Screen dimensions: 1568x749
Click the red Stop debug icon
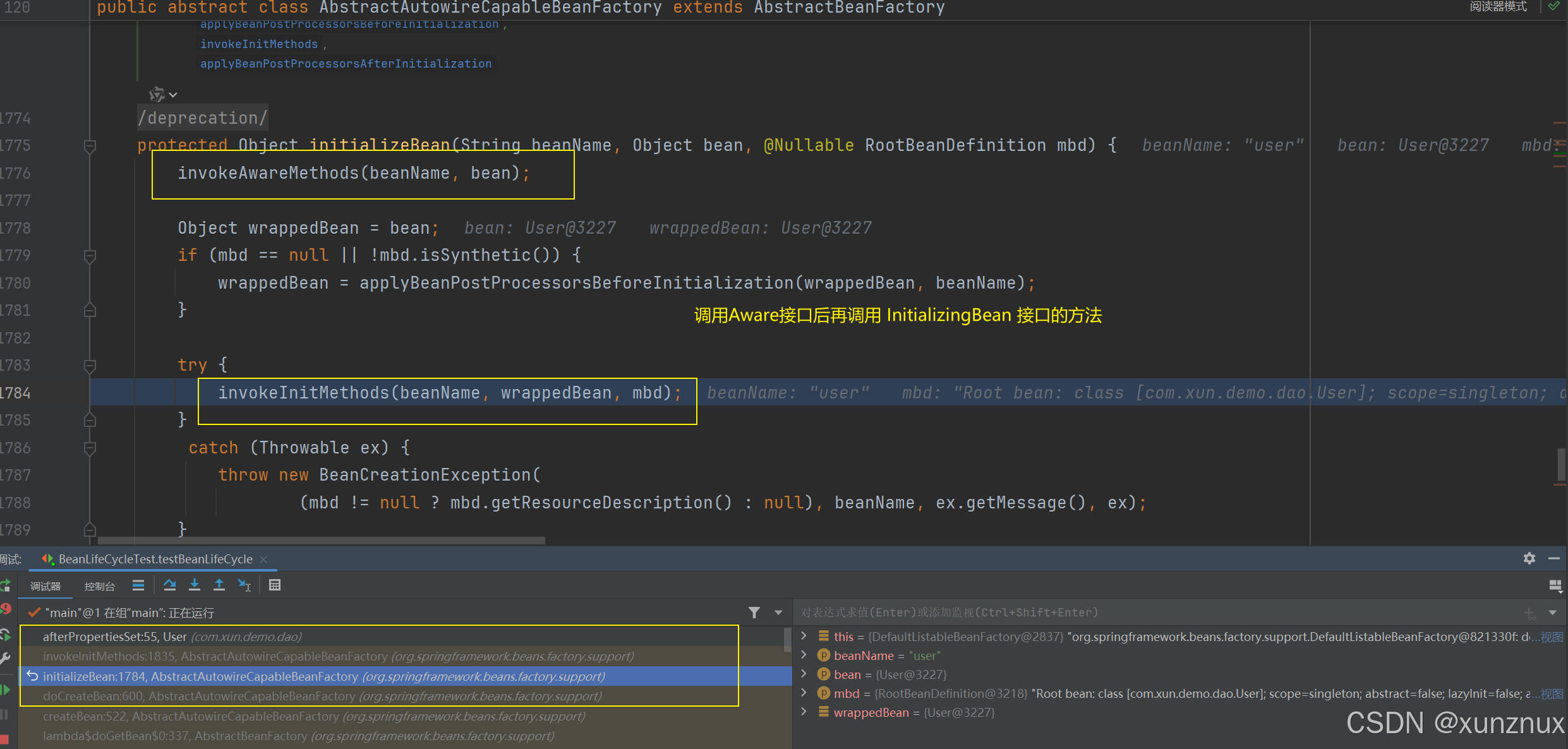coord(5,739)
